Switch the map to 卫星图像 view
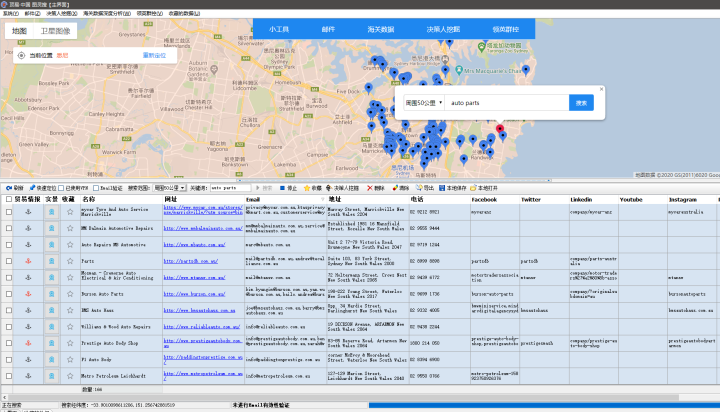The image size is (720, 412). [56, 31]
